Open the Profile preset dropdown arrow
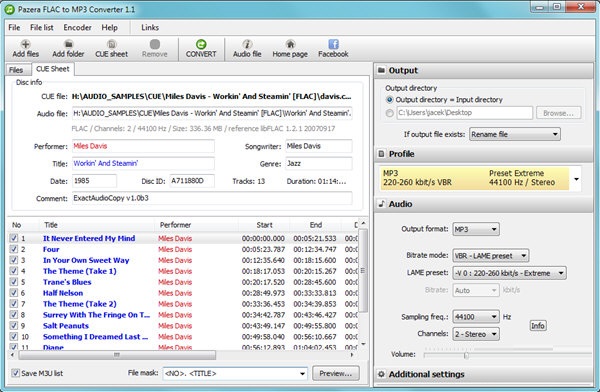This screenshot has height=392, width=600. [x=576, y=179]
